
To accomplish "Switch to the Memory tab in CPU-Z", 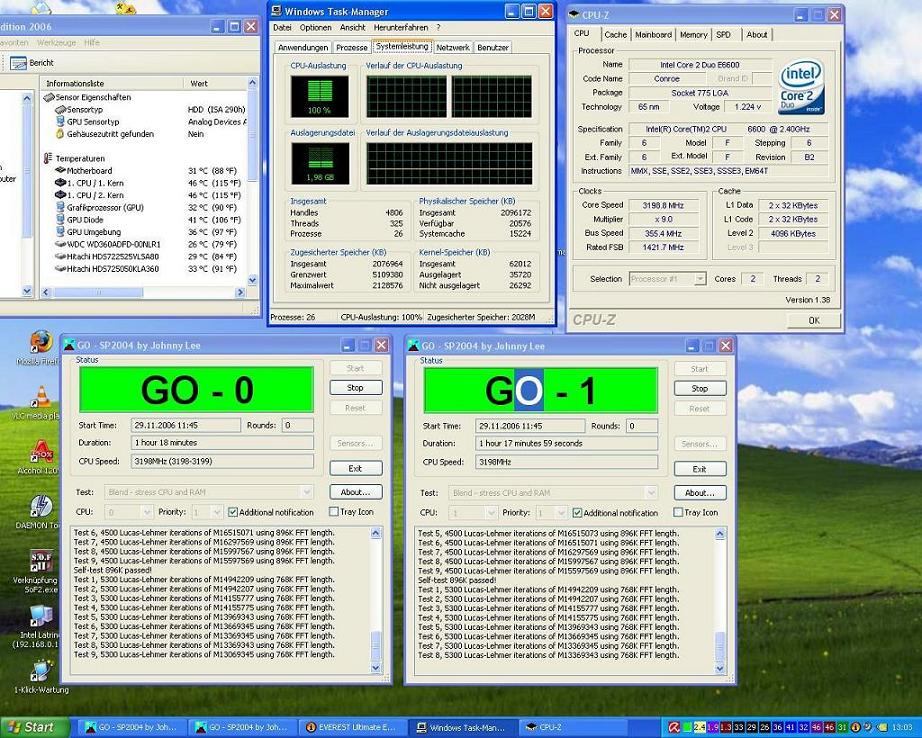I will 693,35.
